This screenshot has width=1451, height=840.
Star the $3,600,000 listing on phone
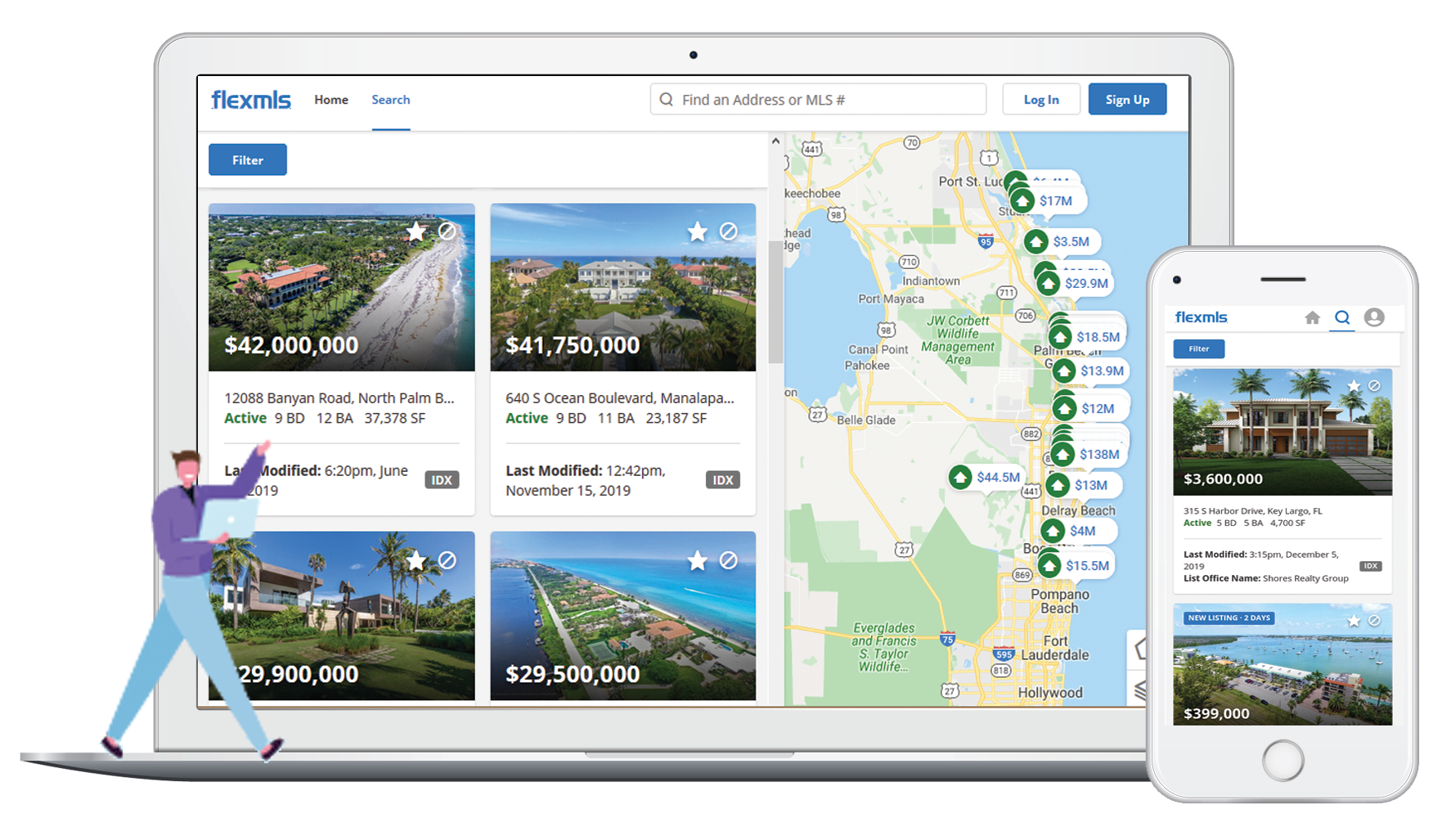click(x=1354, y=386)
